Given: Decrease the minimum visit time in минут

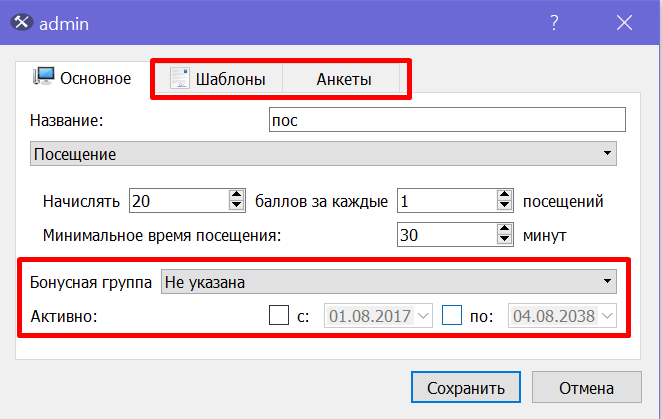Looking at the screenshot, I should click(504, 240).
